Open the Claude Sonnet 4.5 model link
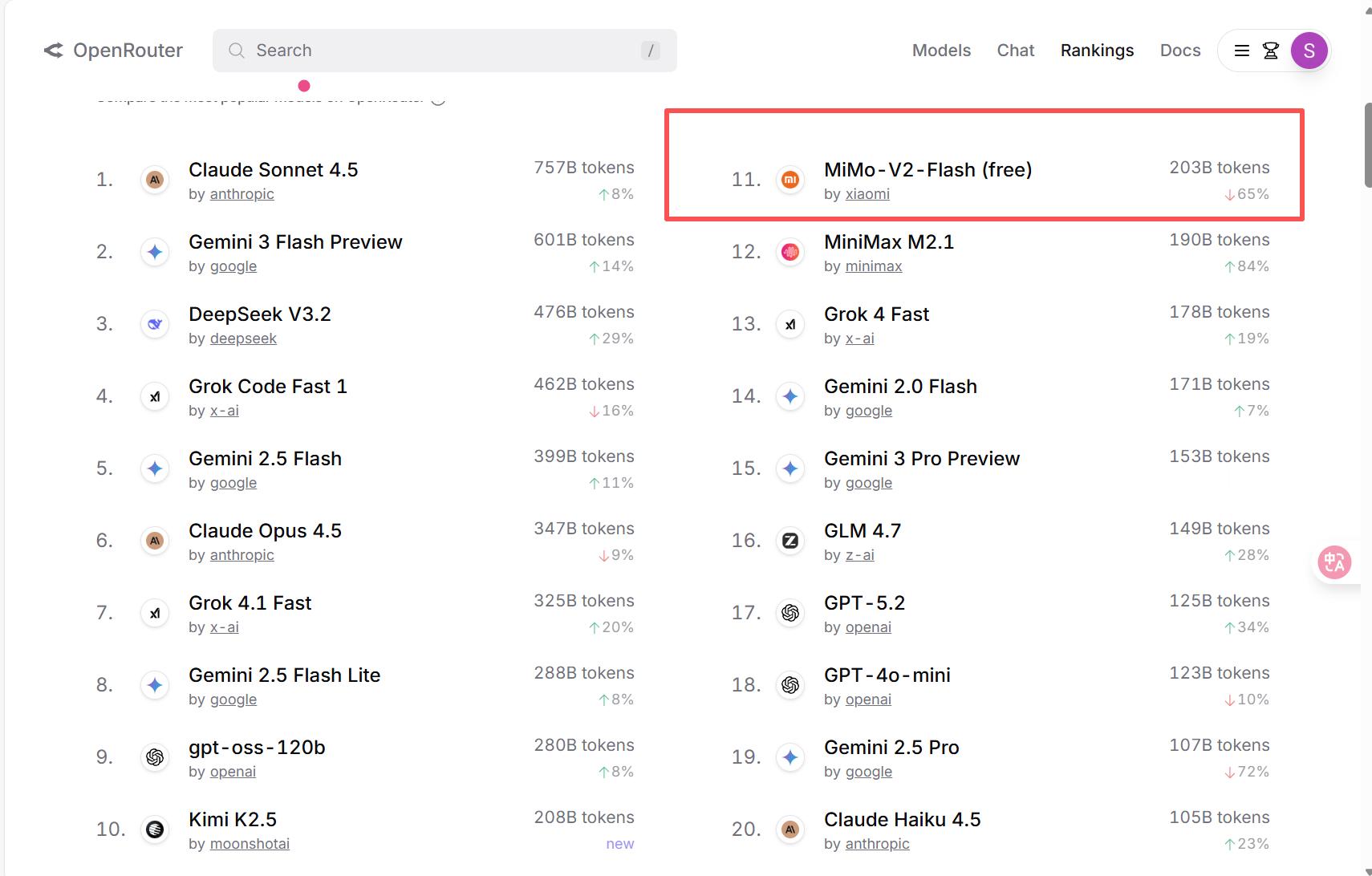The height and width of the screenshot is (876, 1372). point(274,170)
